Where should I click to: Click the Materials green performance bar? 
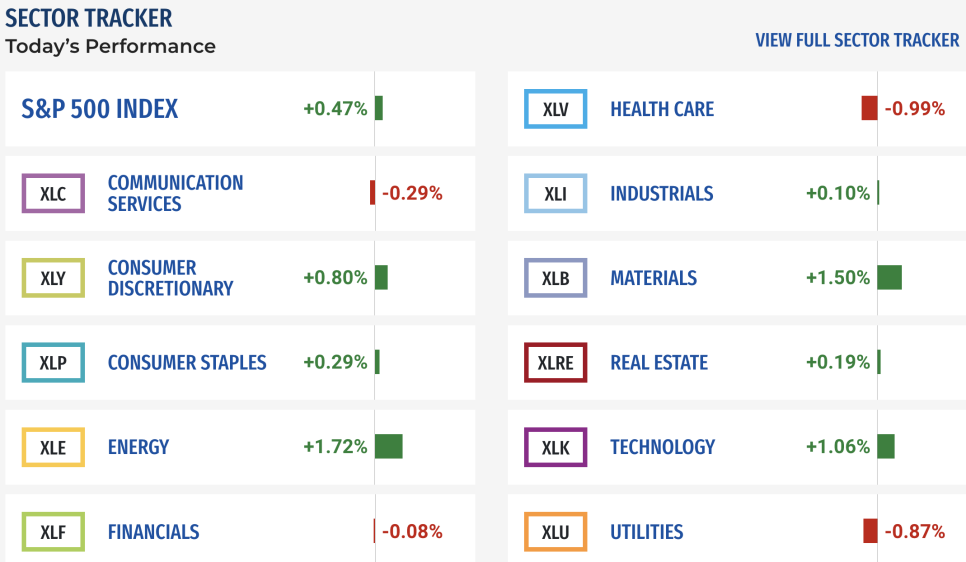890,277
